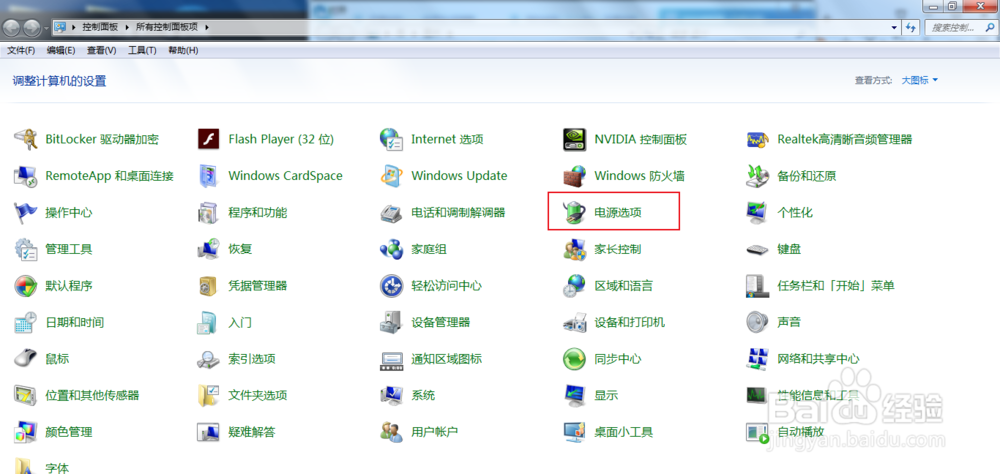Open the 索引选项 link
This screenshot has width=1000, height=474.
pyautogui.click(x=252, y=359)
